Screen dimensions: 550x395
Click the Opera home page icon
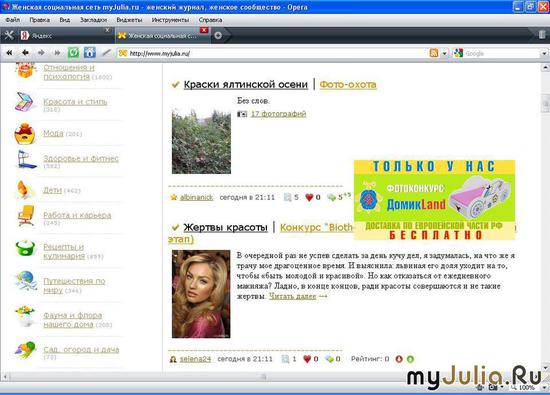(90, 53)
